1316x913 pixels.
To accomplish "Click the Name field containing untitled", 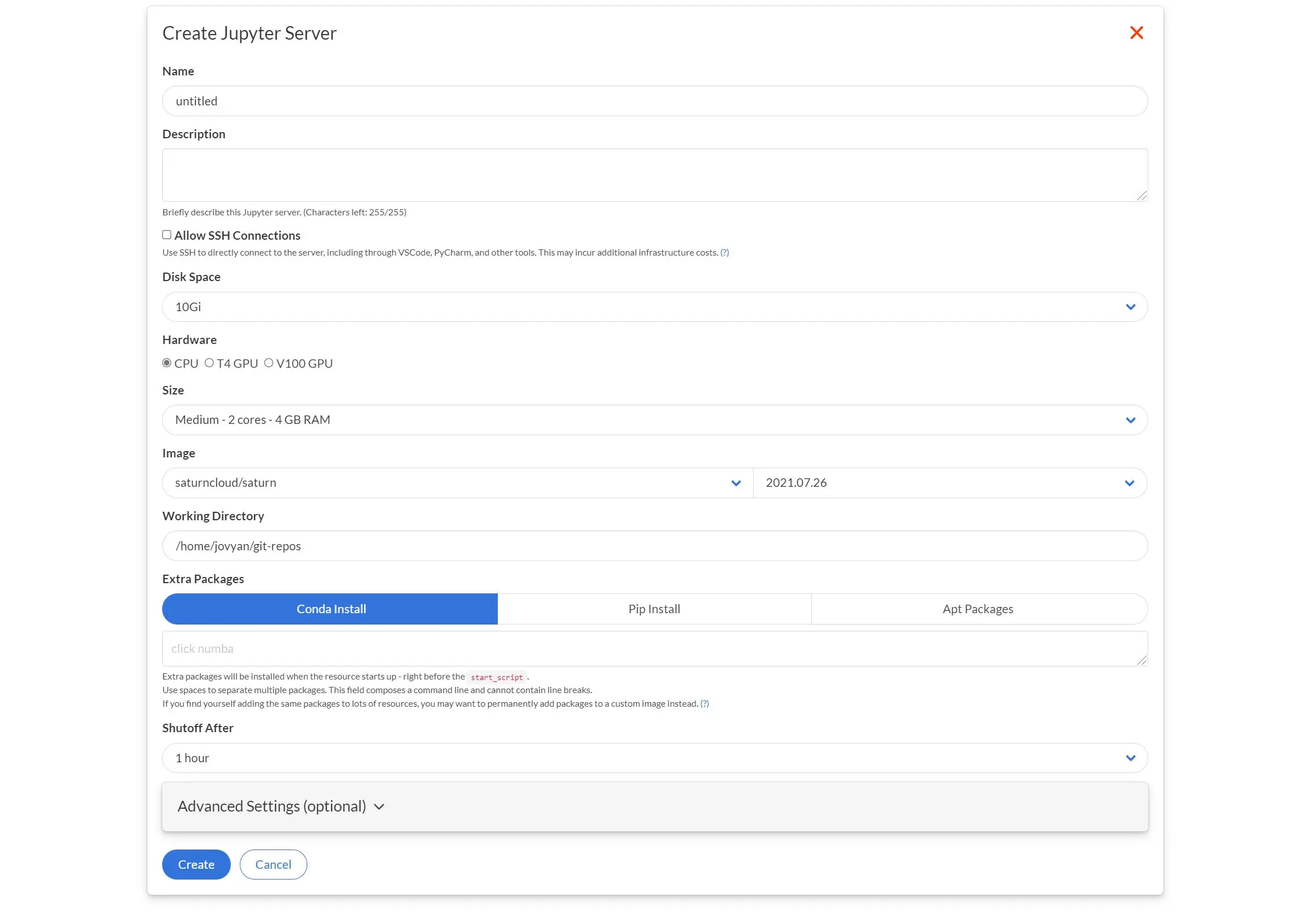I will (654, 101).
